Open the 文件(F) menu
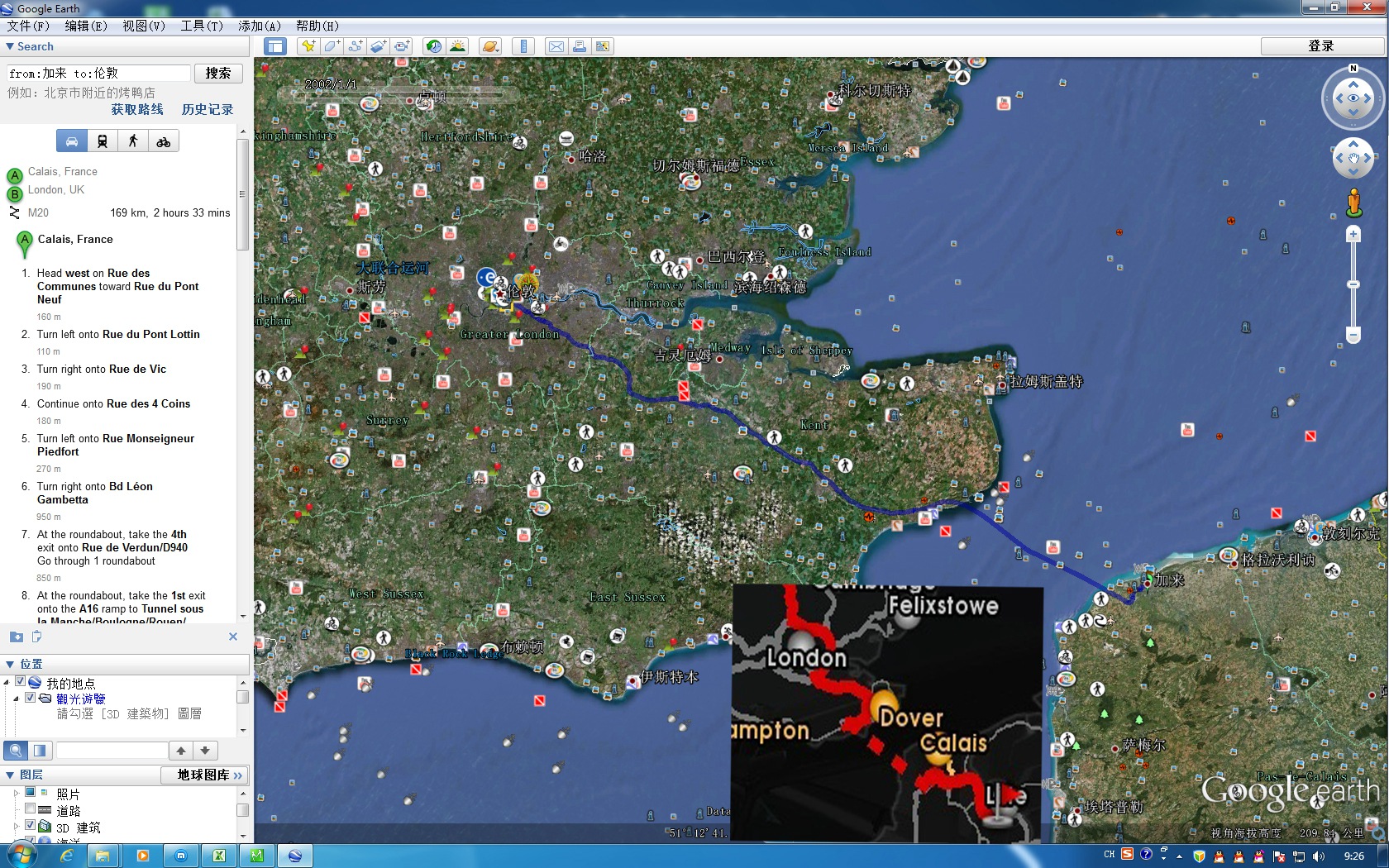 coord(28,26)
